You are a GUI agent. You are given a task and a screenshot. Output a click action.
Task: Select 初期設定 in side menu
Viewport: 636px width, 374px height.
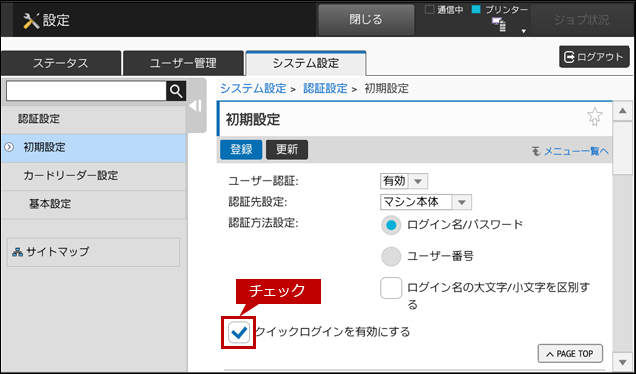click(x=93, y=148)
